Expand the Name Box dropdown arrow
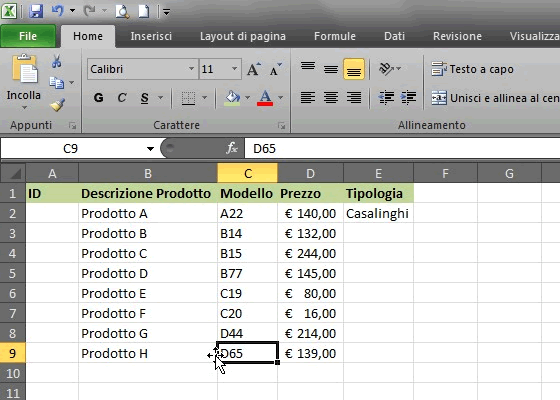This screenshot has width=560, height=400. 150,149
